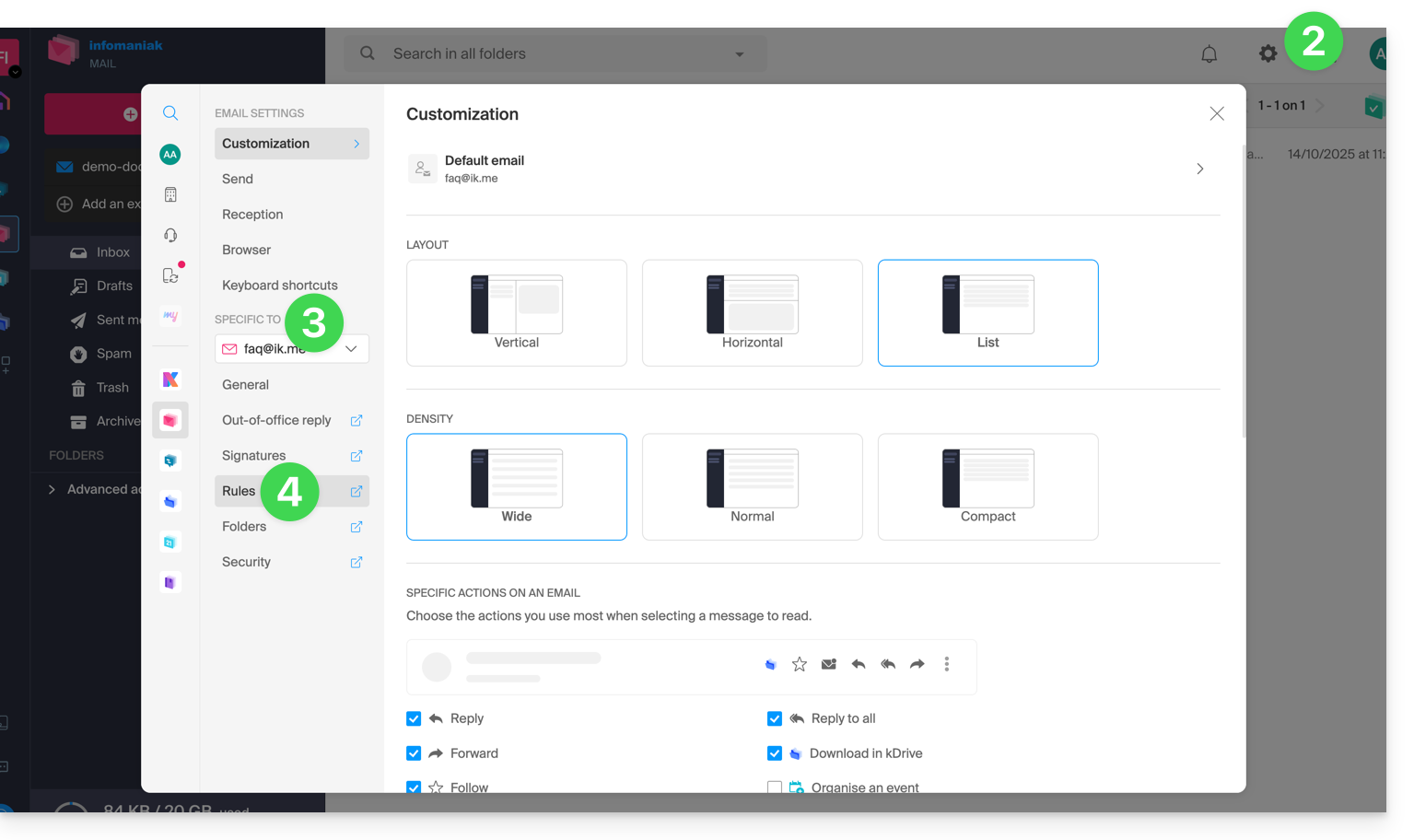The image size is (1414, 840).
Task: Click the star icon in email preview toolbar
Action: tap(800, 664)
